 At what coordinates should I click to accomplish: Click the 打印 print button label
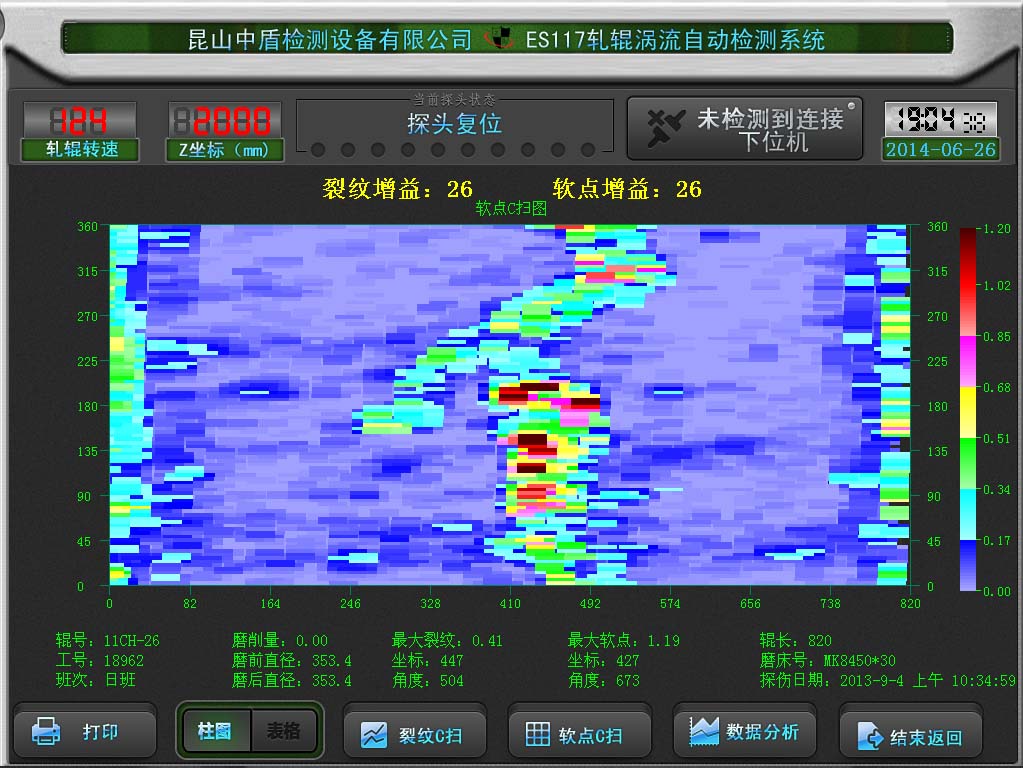[x=100, y=731]
